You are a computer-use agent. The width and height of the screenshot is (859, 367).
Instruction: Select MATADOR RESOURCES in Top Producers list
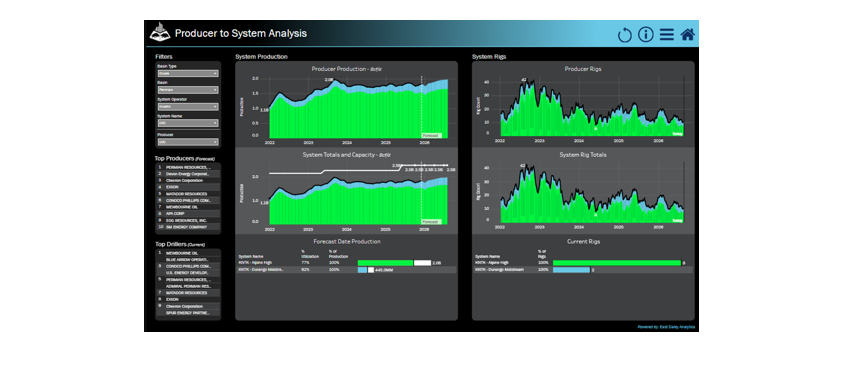188,193
